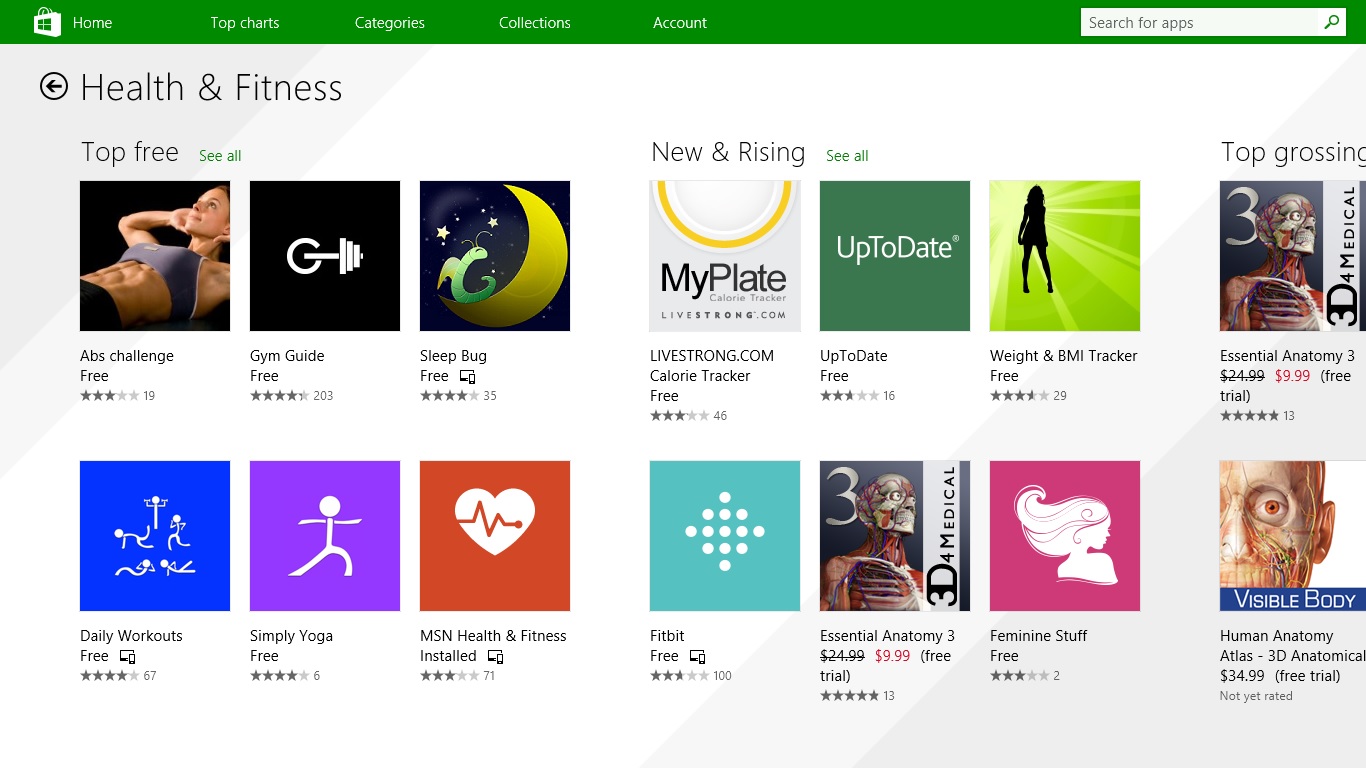Click the LIVESTRONG.COM Calorie Tracker title
This screenshot has width=1366, height=768.
tap(712, 366)
